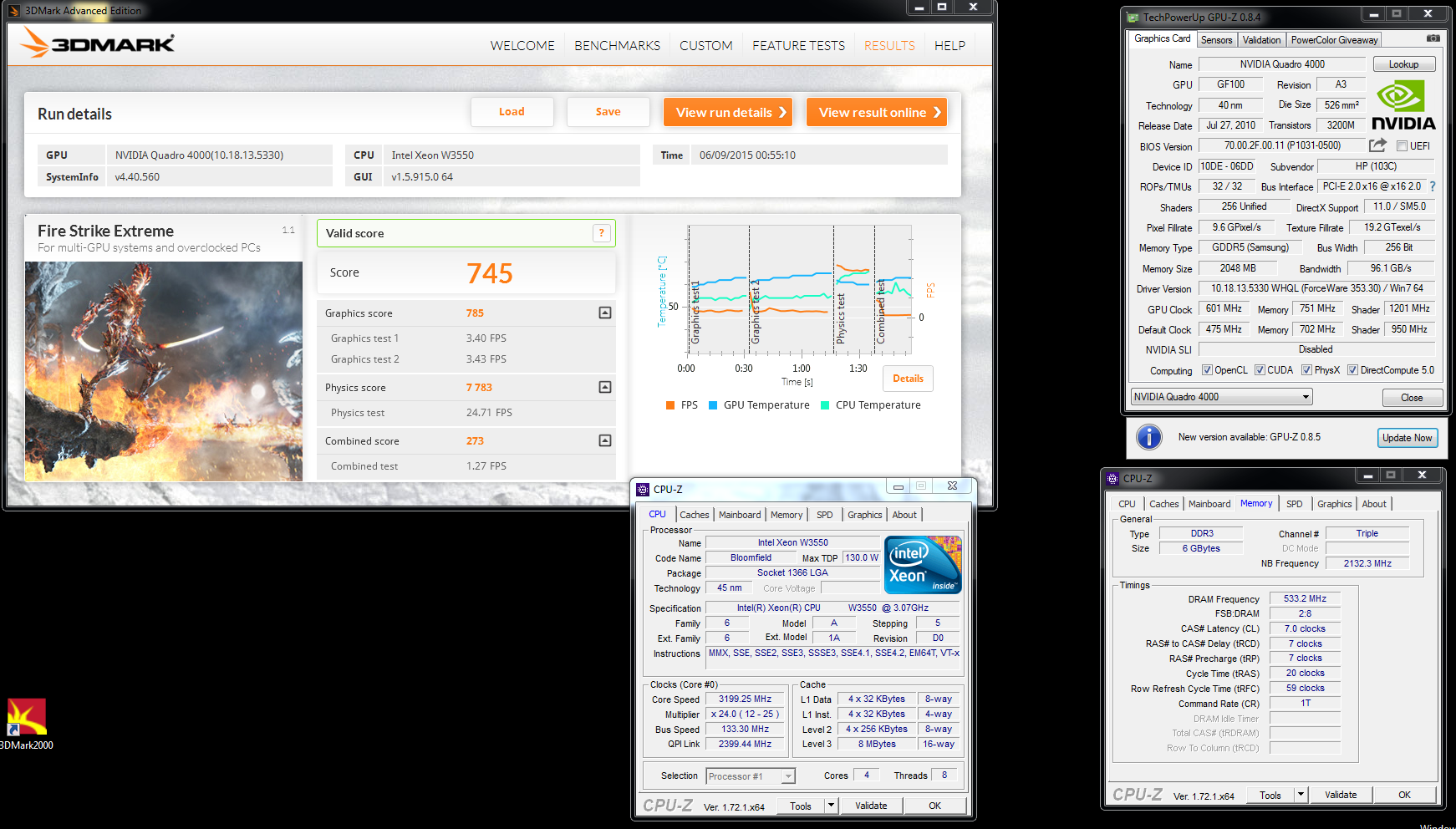Click the Memory Type field GDDR5 (Samsung)

pyautogui.click(x=1250, y=247)
